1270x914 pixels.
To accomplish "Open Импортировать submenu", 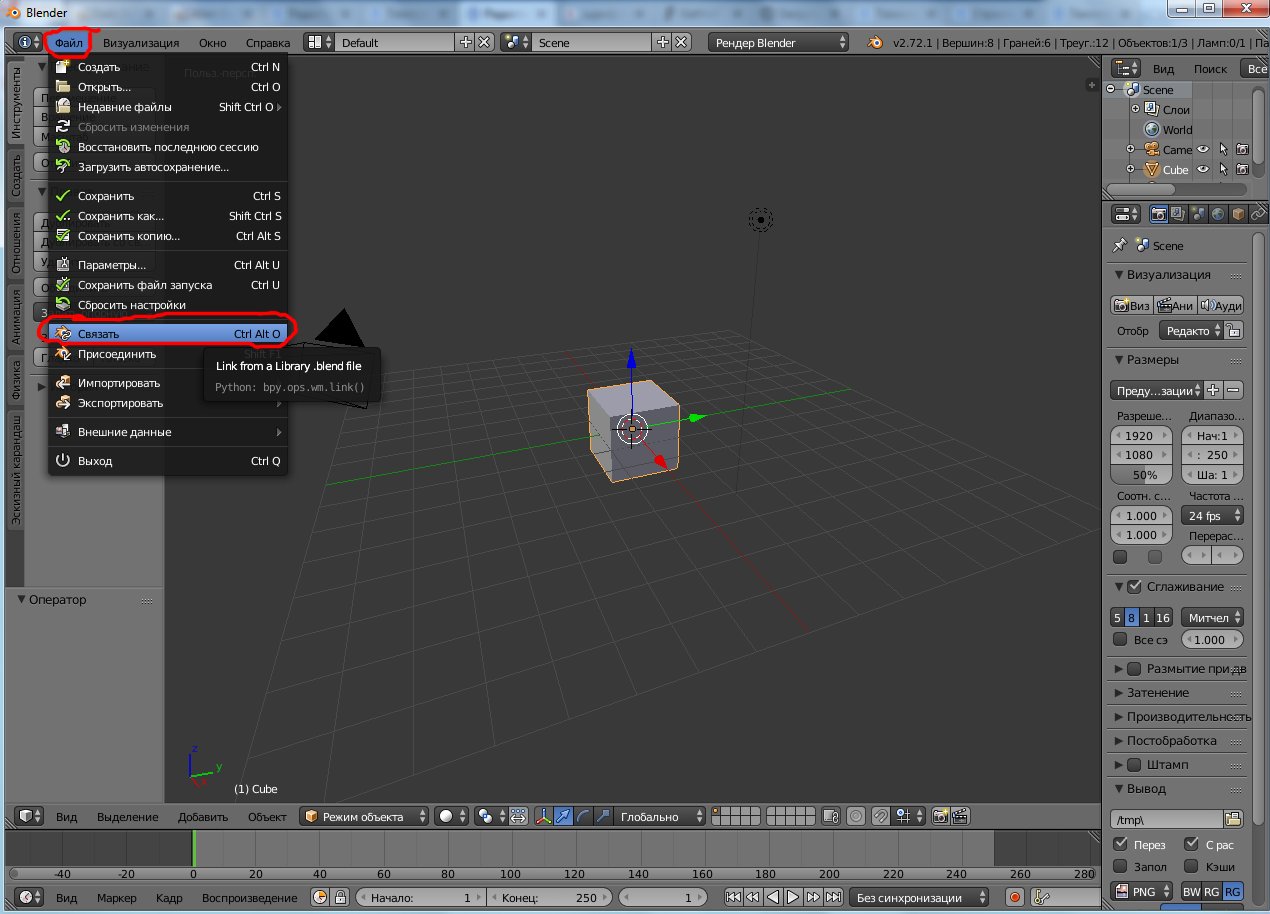I will point(168,383).
